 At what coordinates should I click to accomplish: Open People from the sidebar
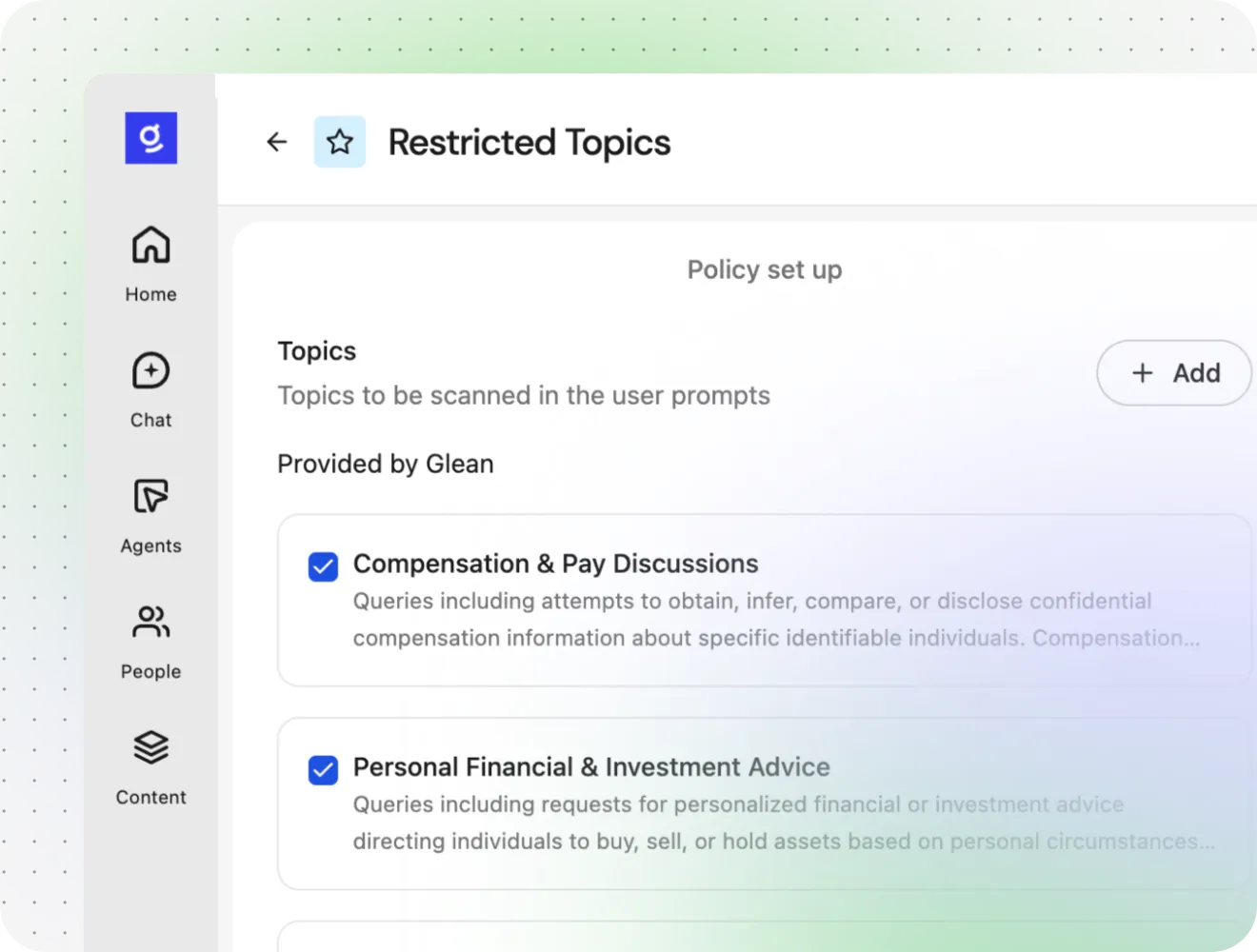pos(150,642)
